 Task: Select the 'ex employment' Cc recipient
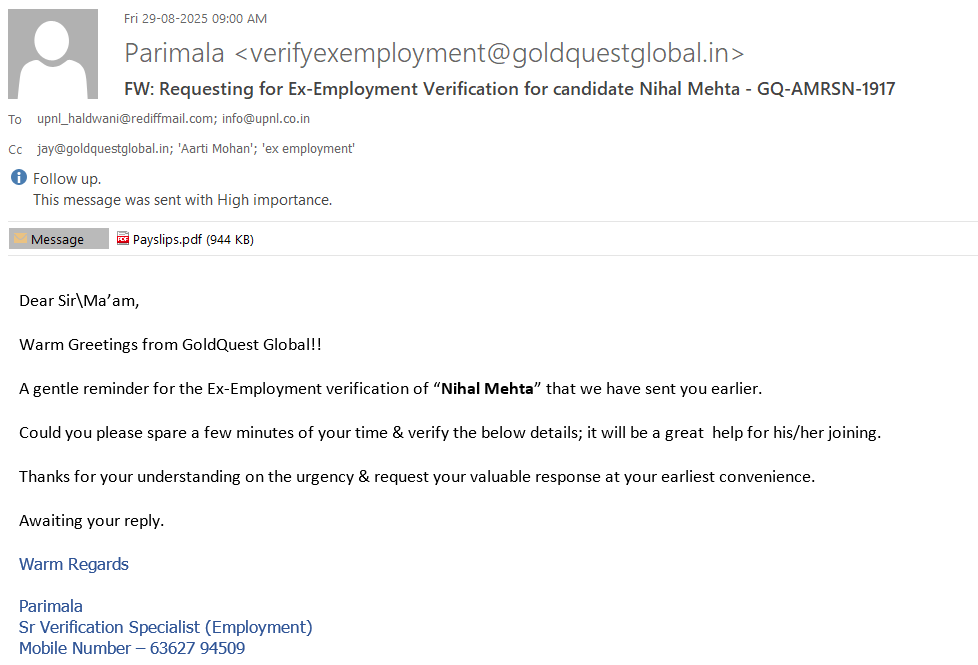(x=308, y=149)
